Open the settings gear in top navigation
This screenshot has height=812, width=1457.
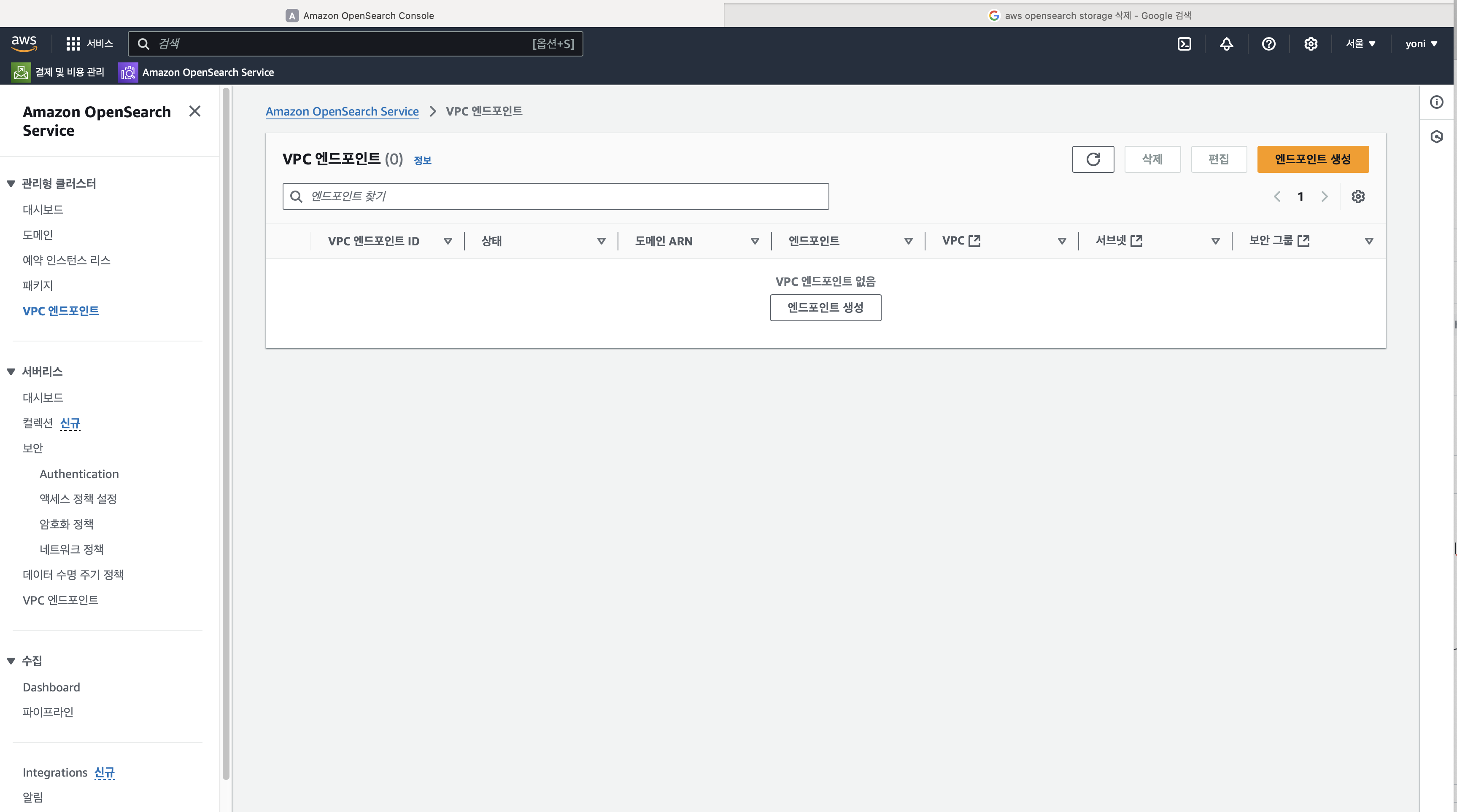[1311, 43]
